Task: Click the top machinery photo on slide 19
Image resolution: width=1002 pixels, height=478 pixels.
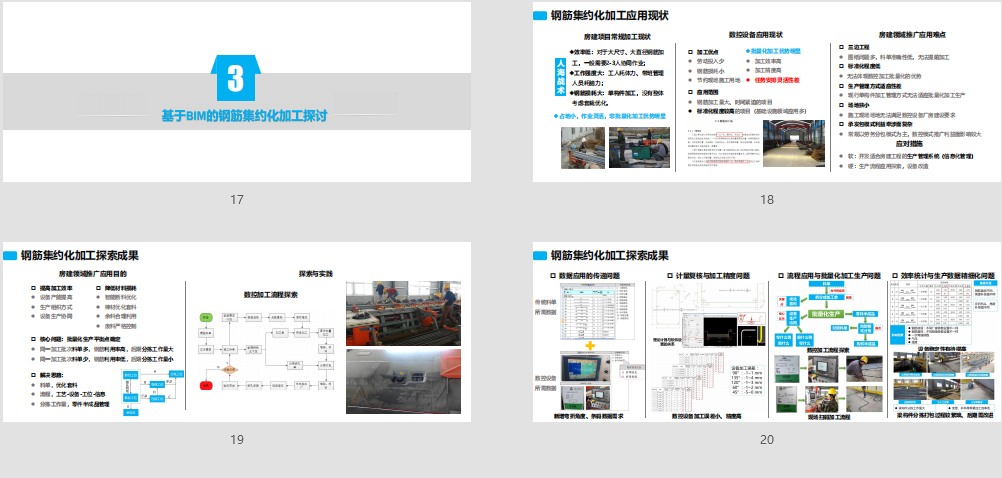Action: click(404, 312)
